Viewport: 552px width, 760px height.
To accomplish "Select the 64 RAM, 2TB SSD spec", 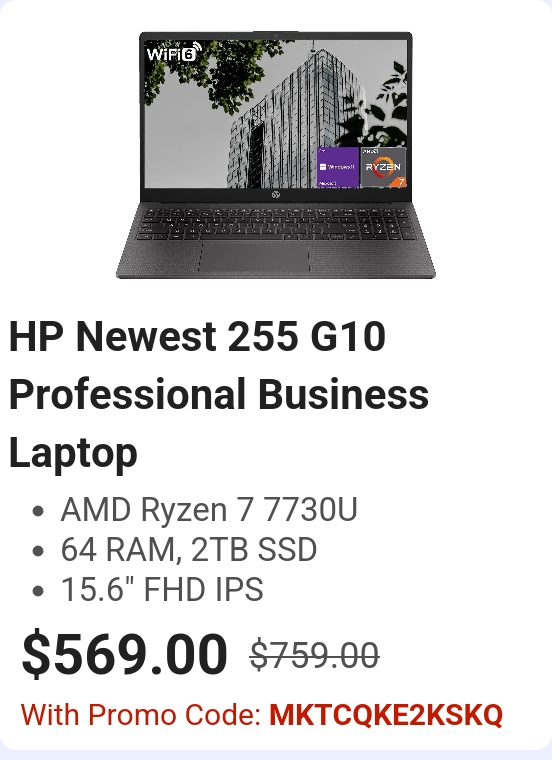I will tap(189, 550).
